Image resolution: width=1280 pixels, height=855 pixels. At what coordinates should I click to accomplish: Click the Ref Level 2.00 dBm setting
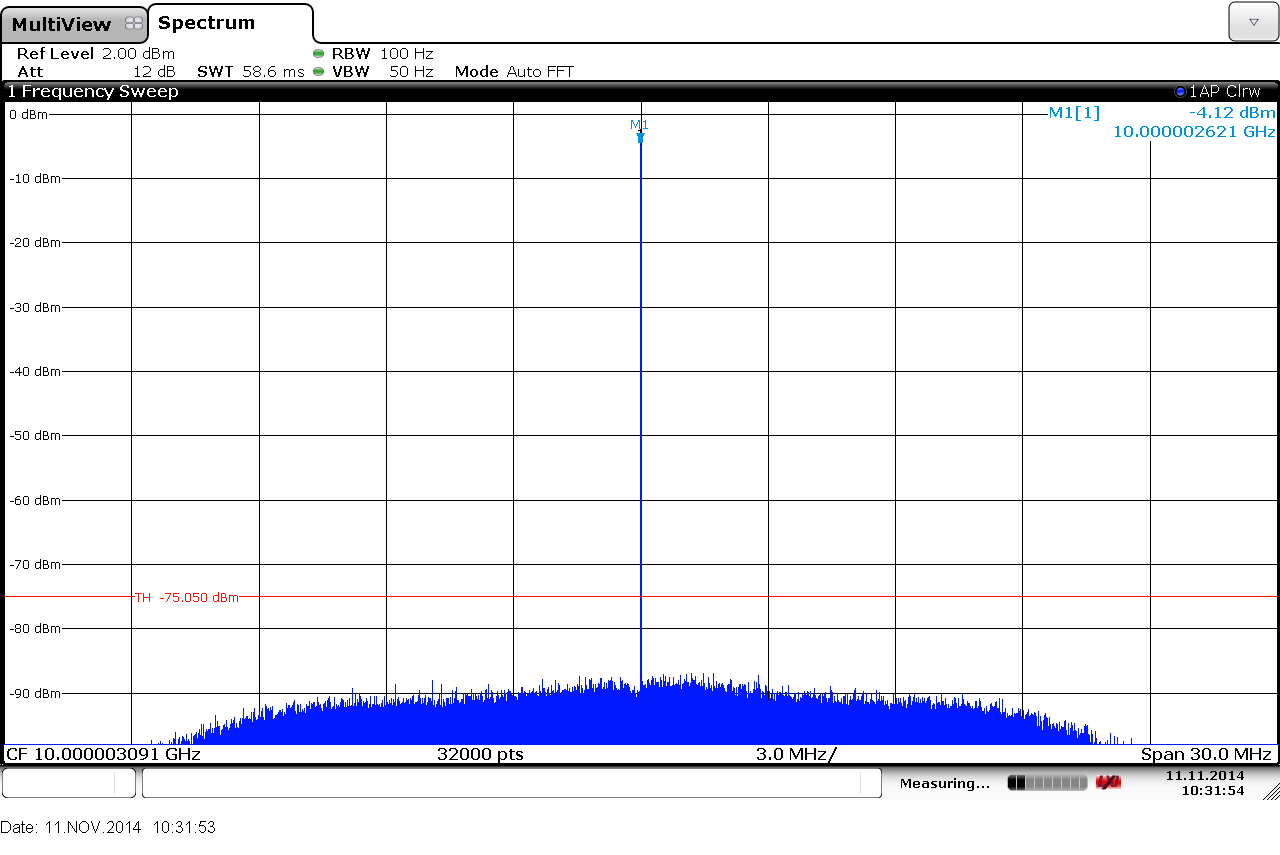(x=96, y=54)
